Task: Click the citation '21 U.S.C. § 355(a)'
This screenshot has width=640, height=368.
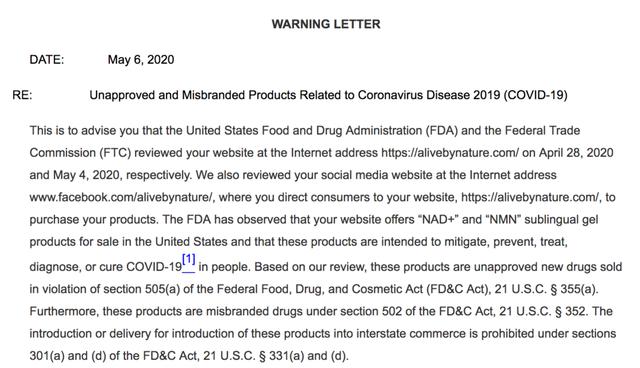Action: pos(545,289)
